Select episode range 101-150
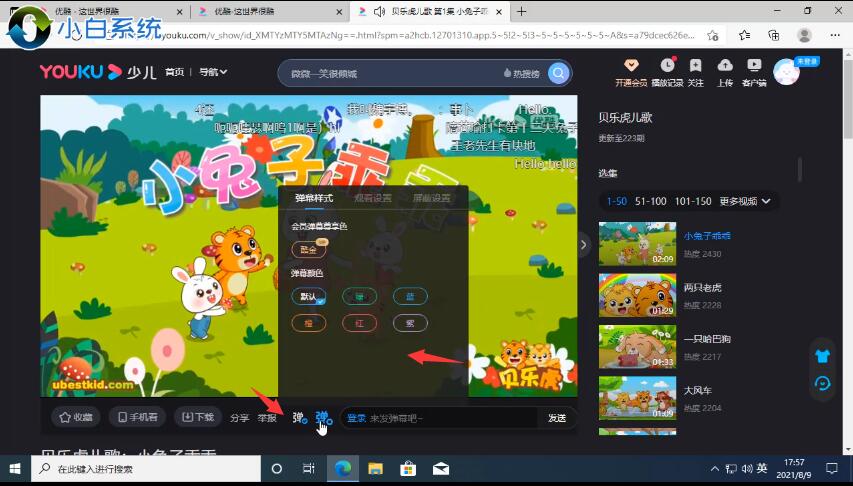The width and height of the screenshot is (853, 486). (693, 201)
